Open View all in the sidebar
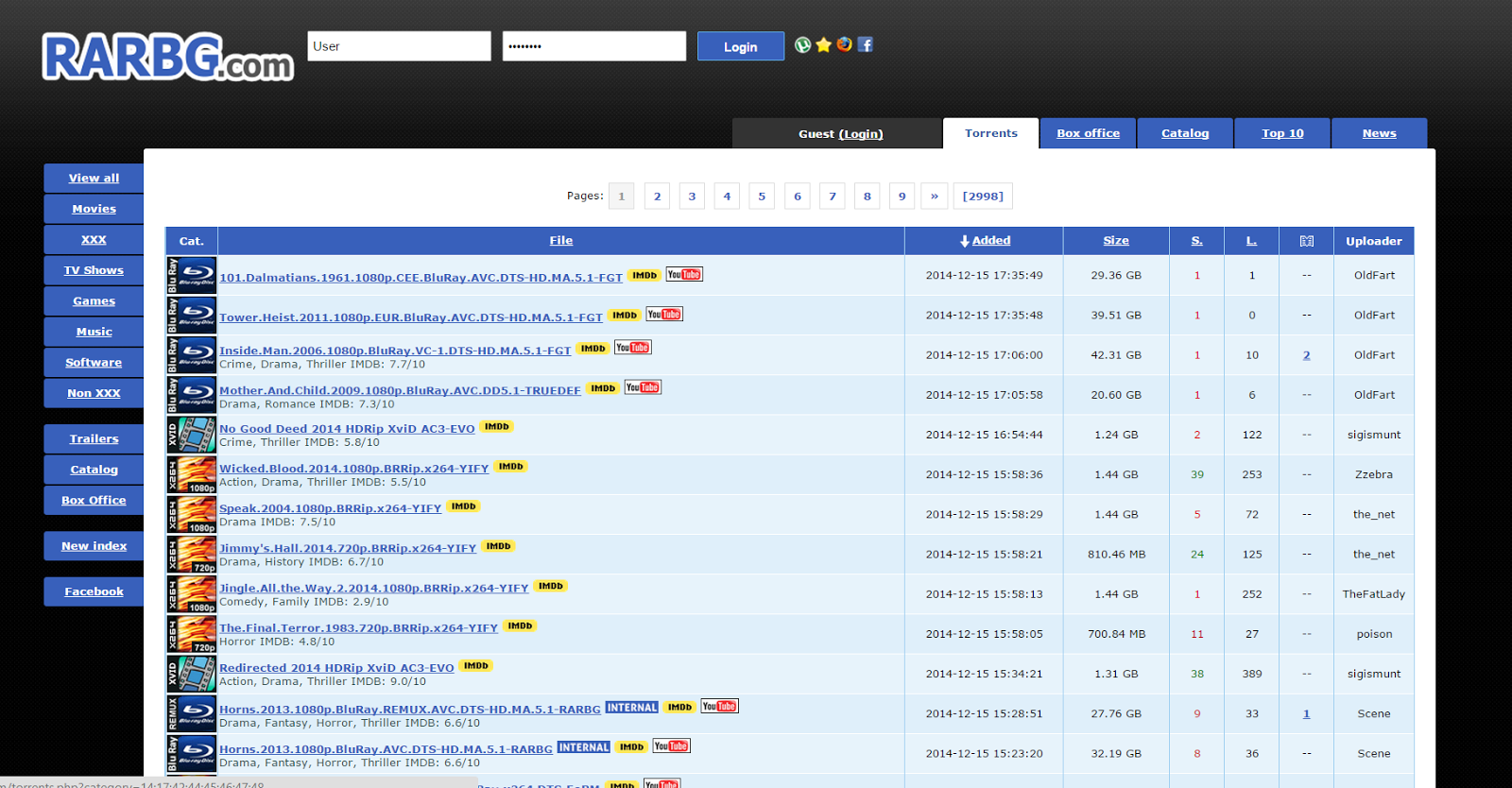Screen dimensions: 1512x788 [94, 179]
